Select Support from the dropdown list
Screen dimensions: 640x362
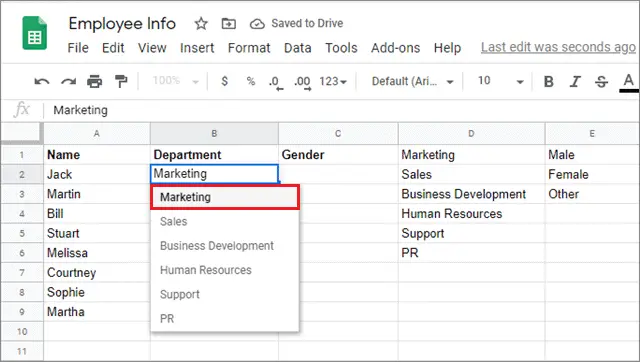tap(225, 294)
